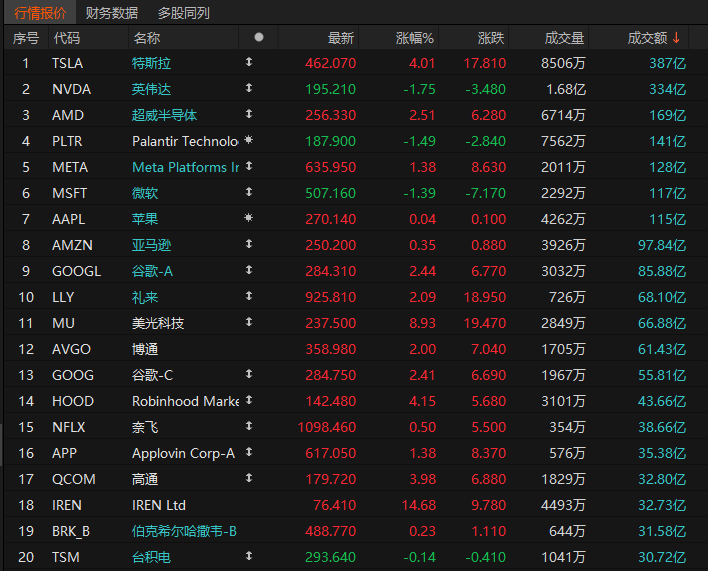Image resolution: width=708 pixels, height=571 pixels.
Task: Click the marker icon in the GOOGL row
Action: [x=249, y=270]
